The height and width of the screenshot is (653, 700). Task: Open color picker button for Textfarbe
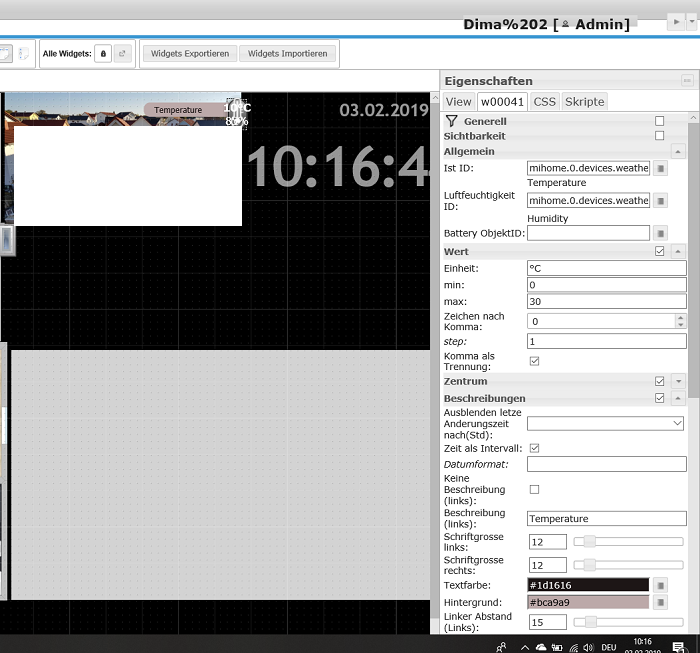[661, 585]
